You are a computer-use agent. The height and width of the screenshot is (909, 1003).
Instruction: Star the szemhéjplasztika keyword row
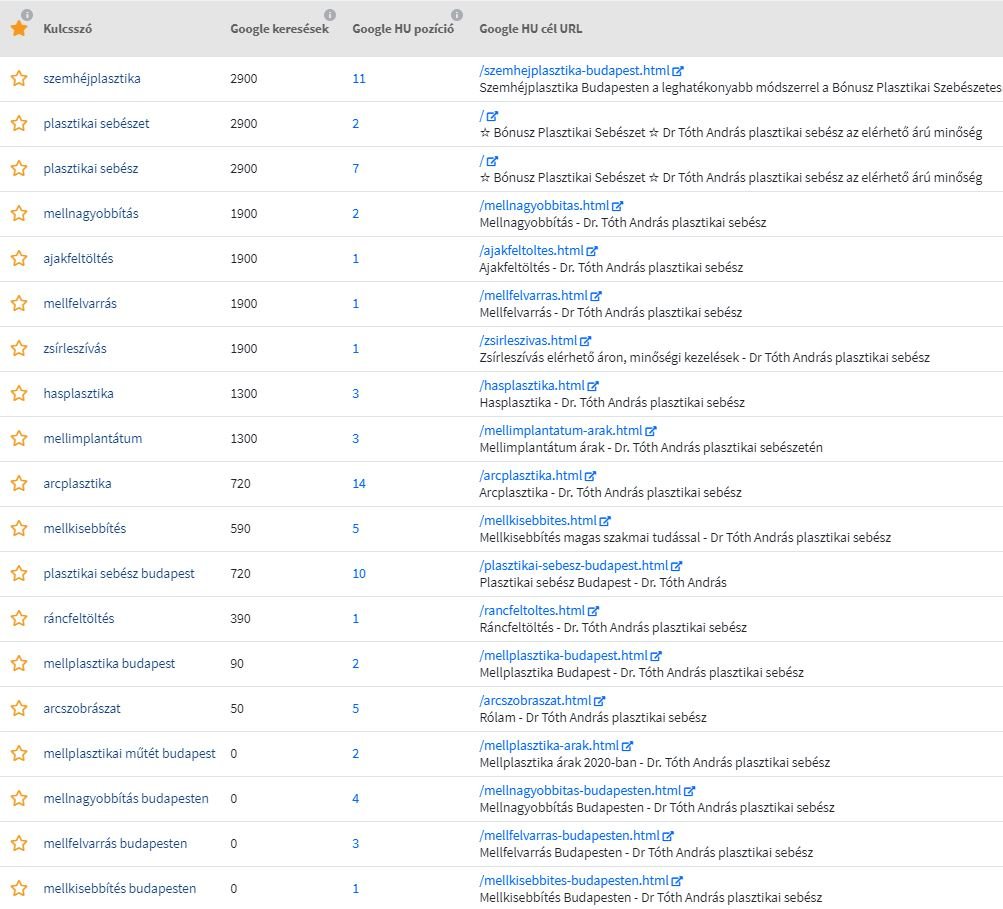click(x=18, y=79)
